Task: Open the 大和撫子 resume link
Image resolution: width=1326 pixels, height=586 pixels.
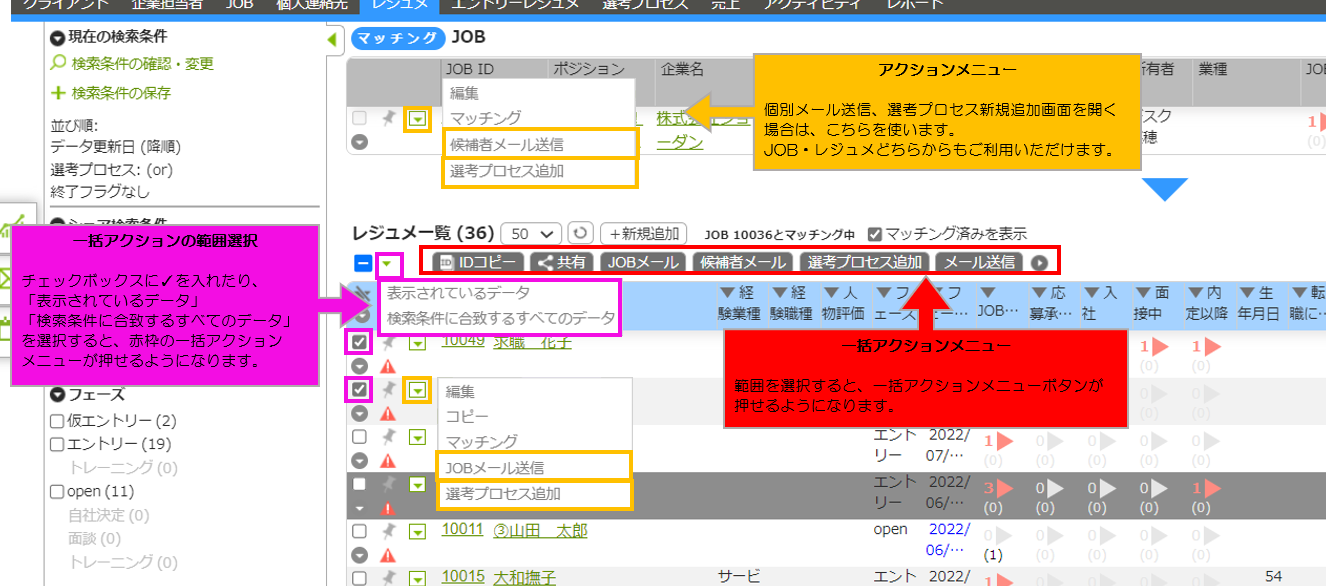Action: (x=524, y=577)
